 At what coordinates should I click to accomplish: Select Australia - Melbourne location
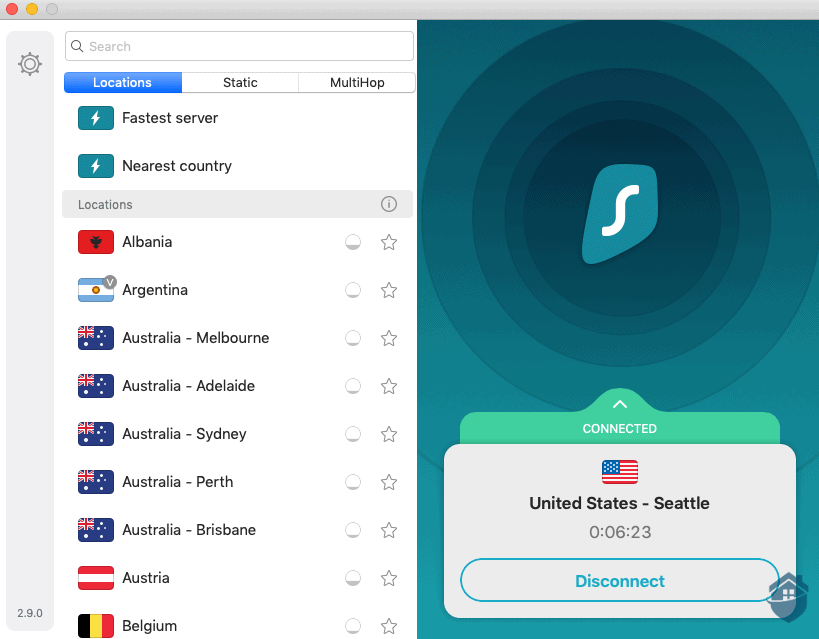pyautogui.click(x=238, y=338)
